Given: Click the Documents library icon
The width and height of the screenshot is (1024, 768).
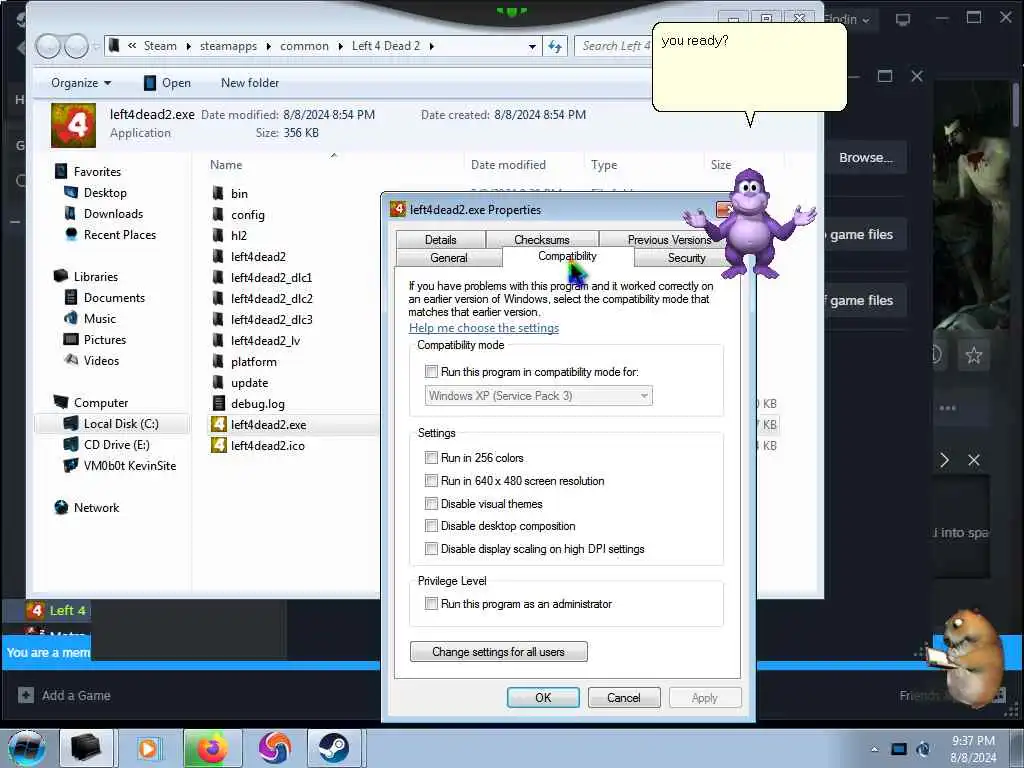Looking at the screenshot, I should (71, 297).
